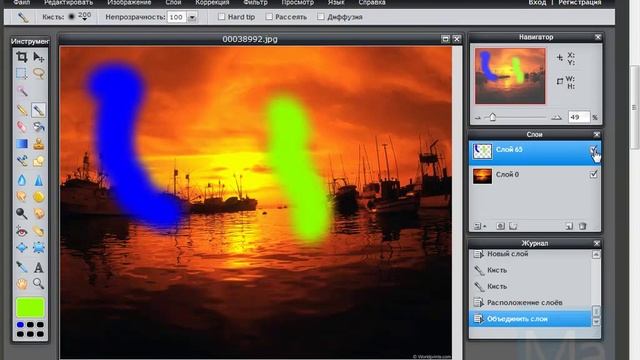Open the Язык menu
Viewport: 640px width, 360px height.
336,2
